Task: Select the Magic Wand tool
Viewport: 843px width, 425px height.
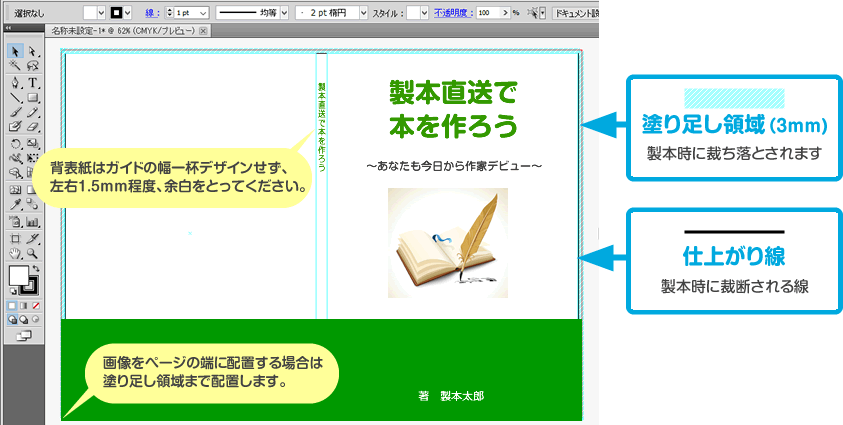Action: [15, 66]
